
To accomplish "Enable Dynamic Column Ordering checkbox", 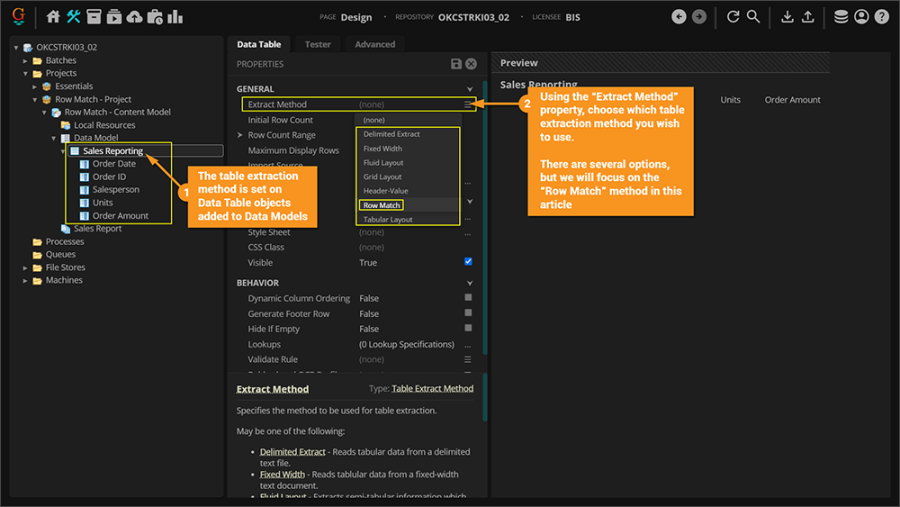I will point(468,298).
